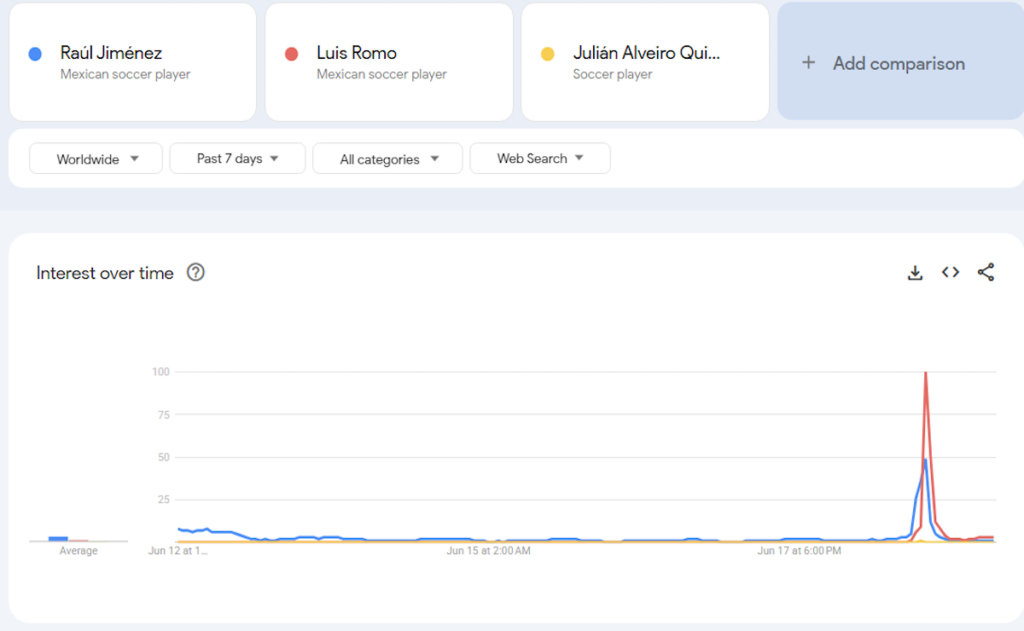
Task: Click the 100 y-axis value
Action: click(161, 372)
